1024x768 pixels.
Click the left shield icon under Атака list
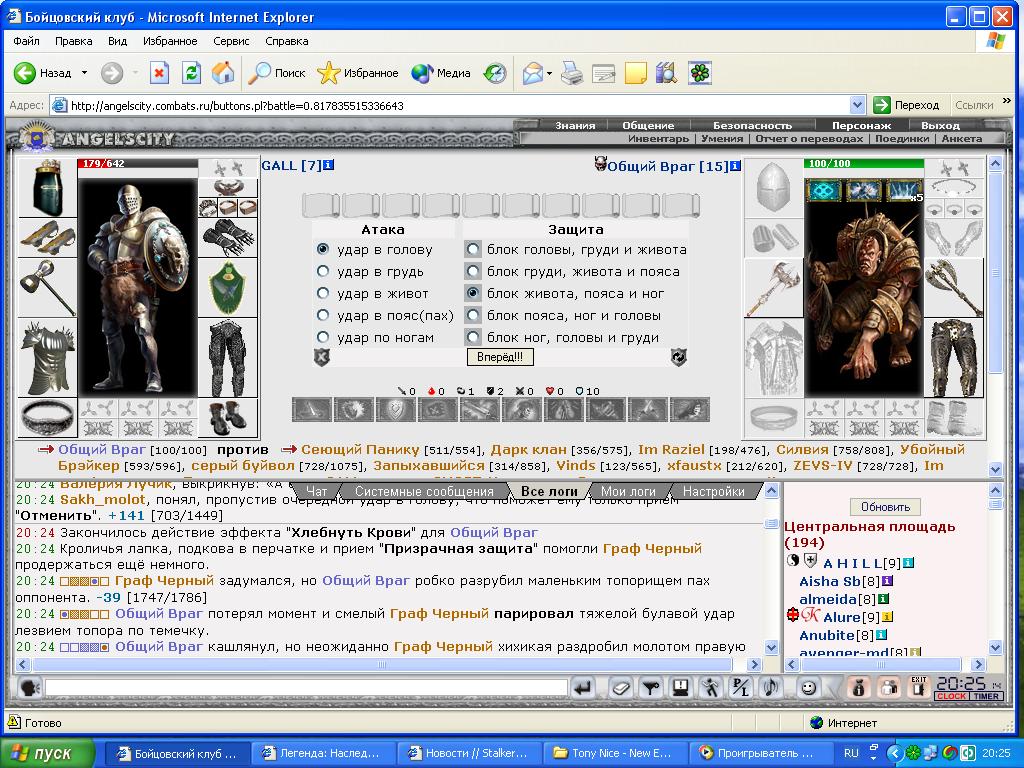tap(322, 357)
